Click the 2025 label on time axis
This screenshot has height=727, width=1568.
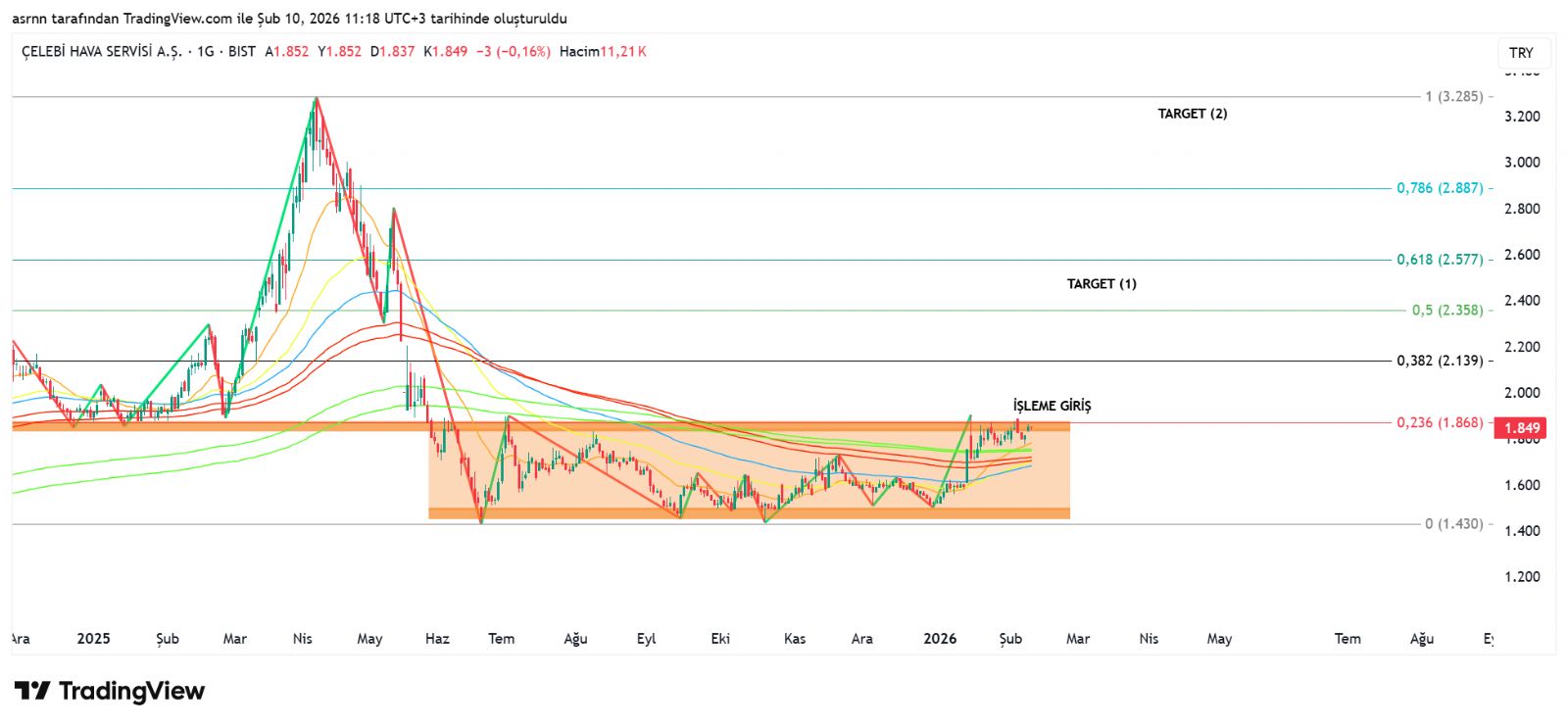pos(93,639)
